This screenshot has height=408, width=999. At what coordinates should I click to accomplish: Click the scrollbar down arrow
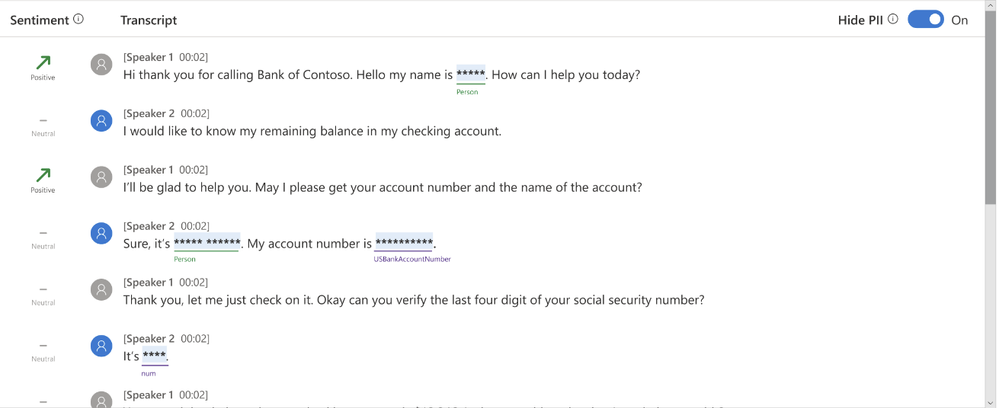pos(991,402)
